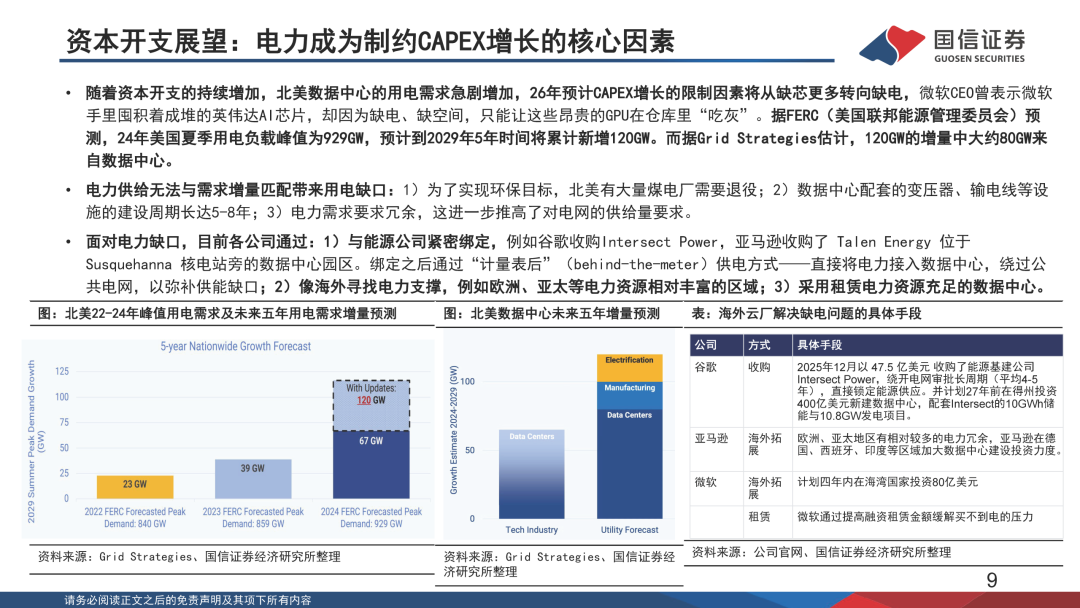Click the 39 GW light blue bar
The image size is (1080, 608).
[x=253, y=479]
